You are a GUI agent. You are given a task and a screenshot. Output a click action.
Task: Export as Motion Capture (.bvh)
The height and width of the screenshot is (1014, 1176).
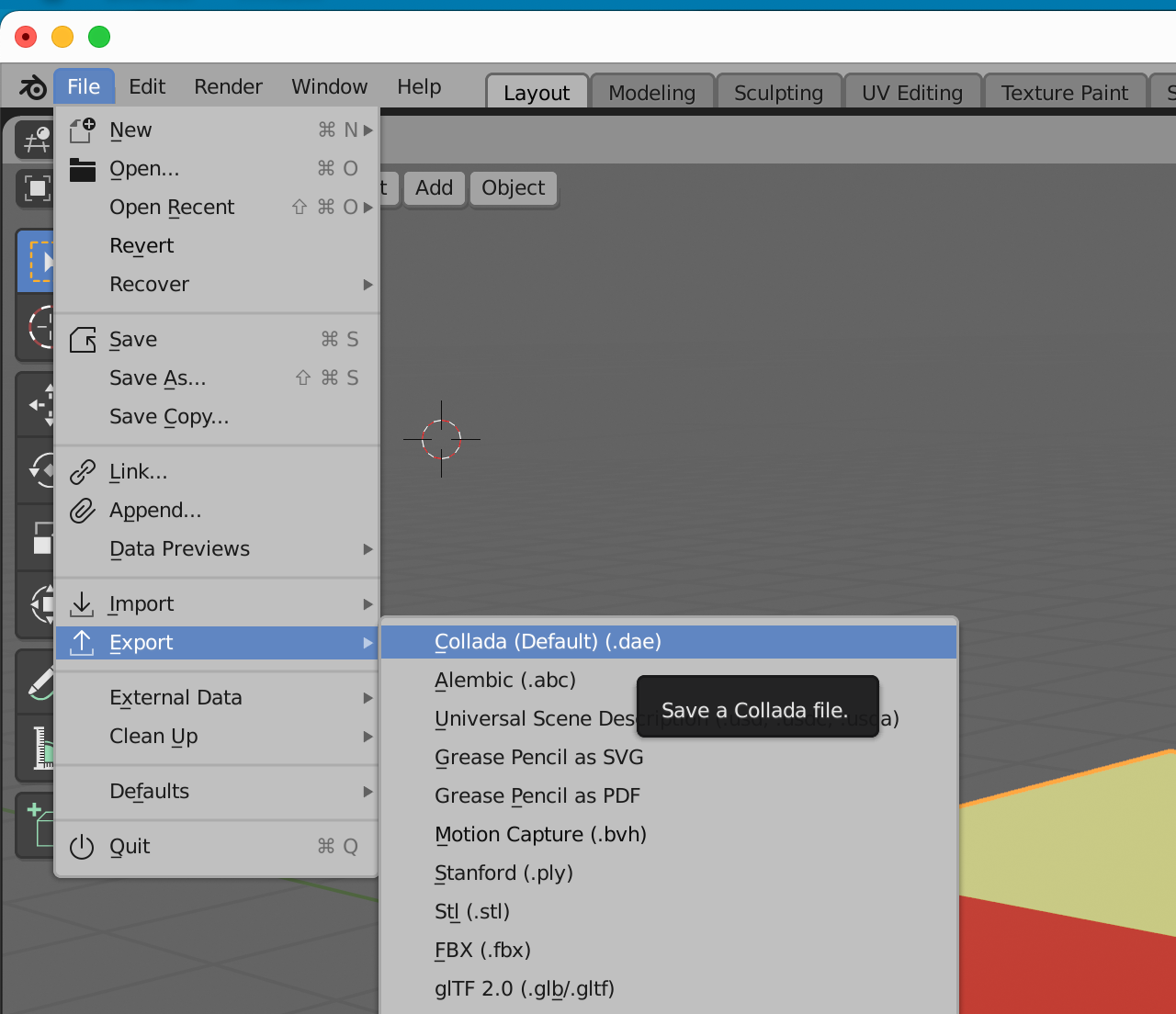tap(669, 835)
